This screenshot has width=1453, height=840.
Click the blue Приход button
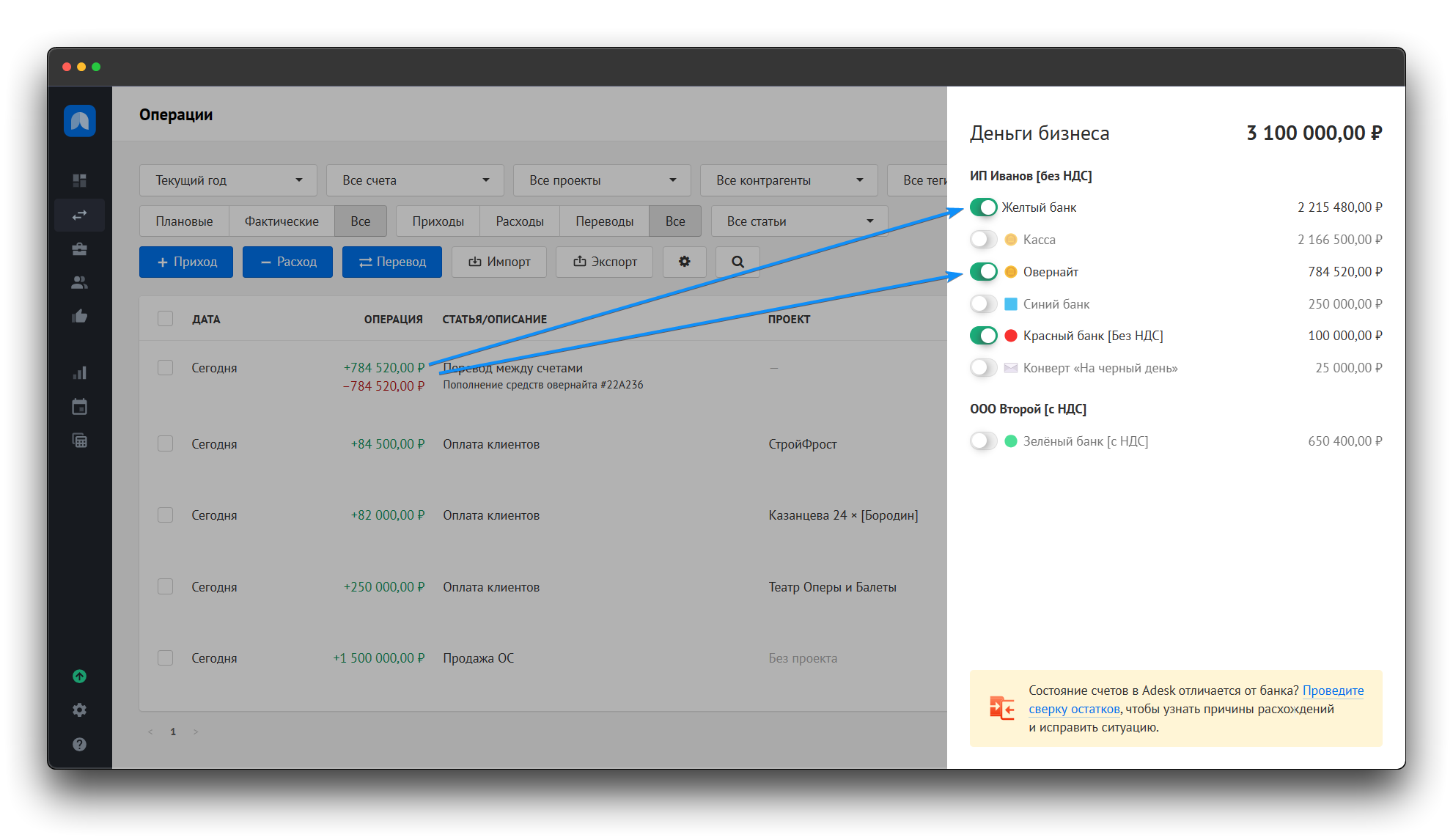click(186, 262)
